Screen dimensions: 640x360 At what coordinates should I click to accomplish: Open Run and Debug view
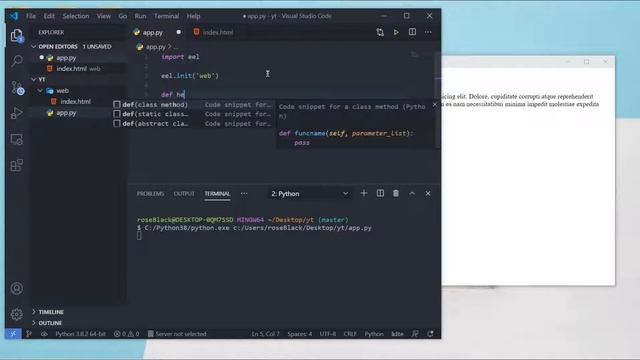(17, 113)
